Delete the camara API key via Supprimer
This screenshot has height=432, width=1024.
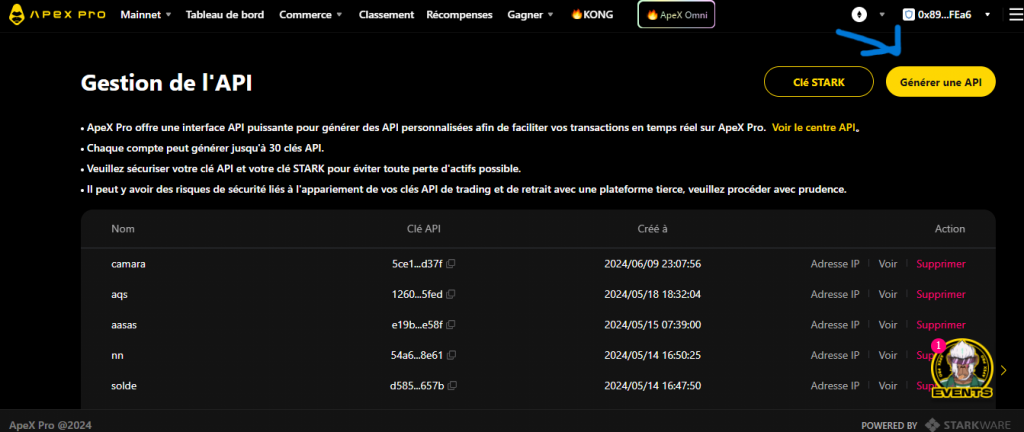[941, 264]
